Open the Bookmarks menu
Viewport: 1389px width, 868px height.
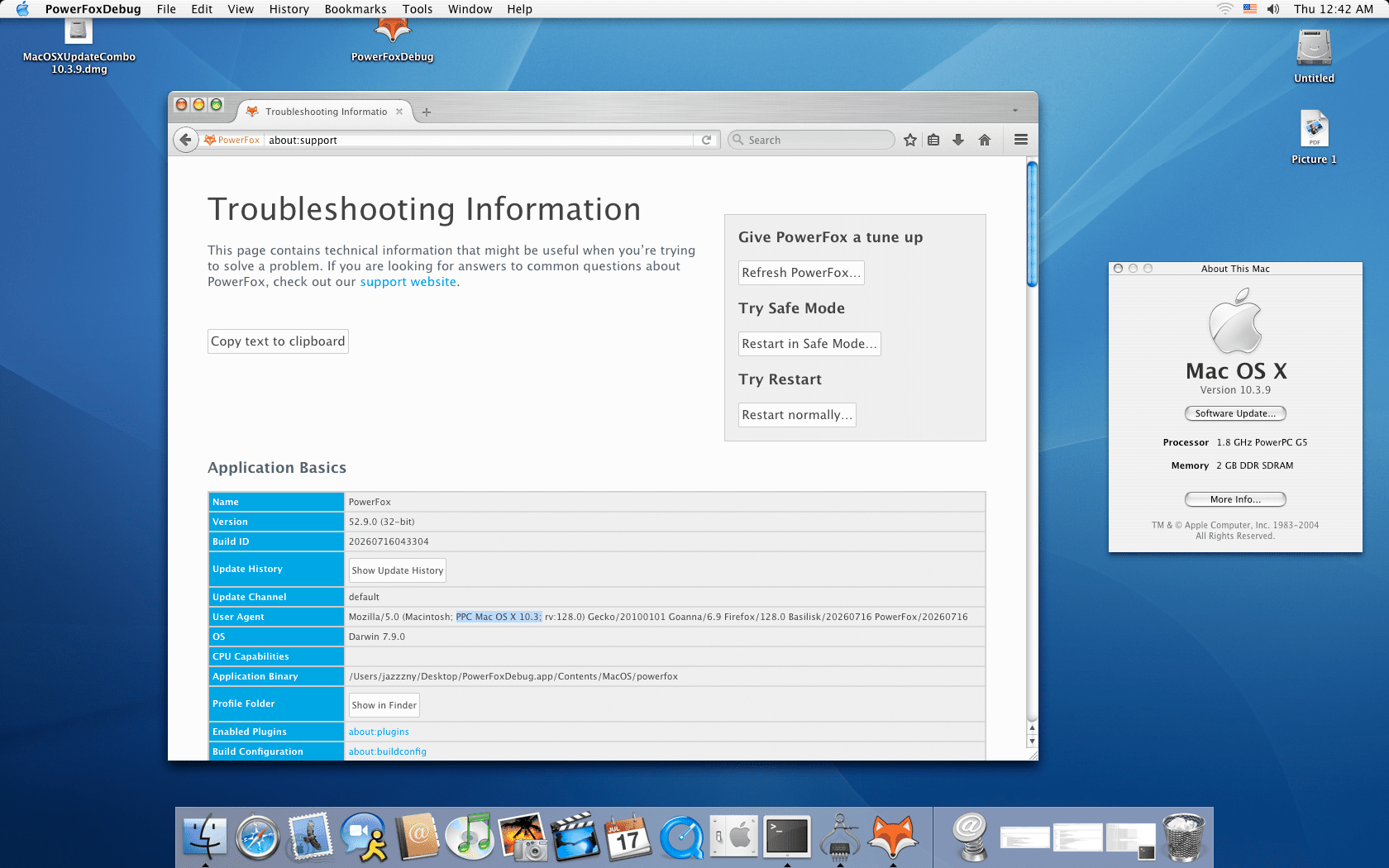(x=356, y=9)
